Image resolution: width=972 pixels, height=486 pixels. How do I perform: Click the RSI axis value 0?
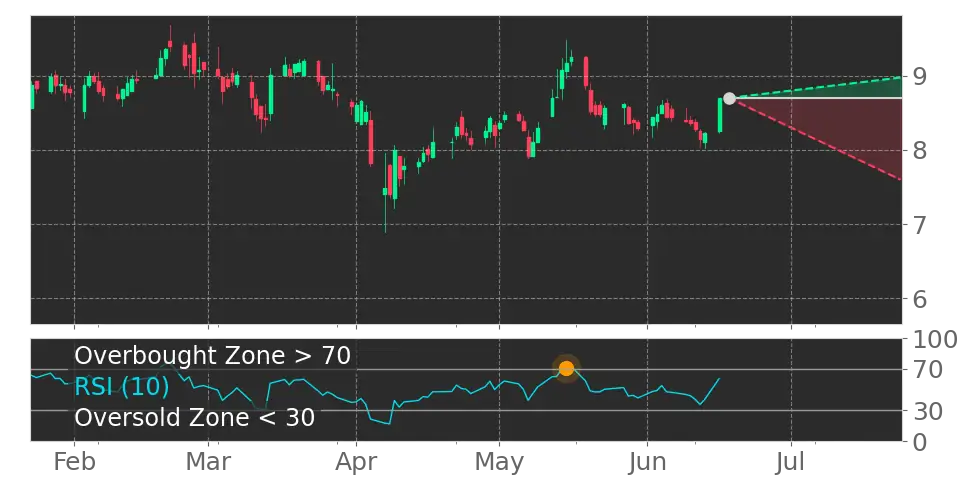(918, 442)
